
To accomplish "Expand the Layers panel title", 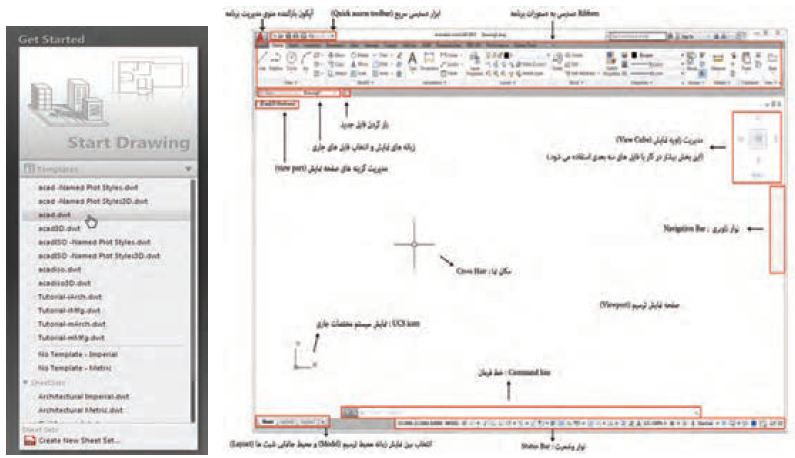I will [x=508, y=83].
